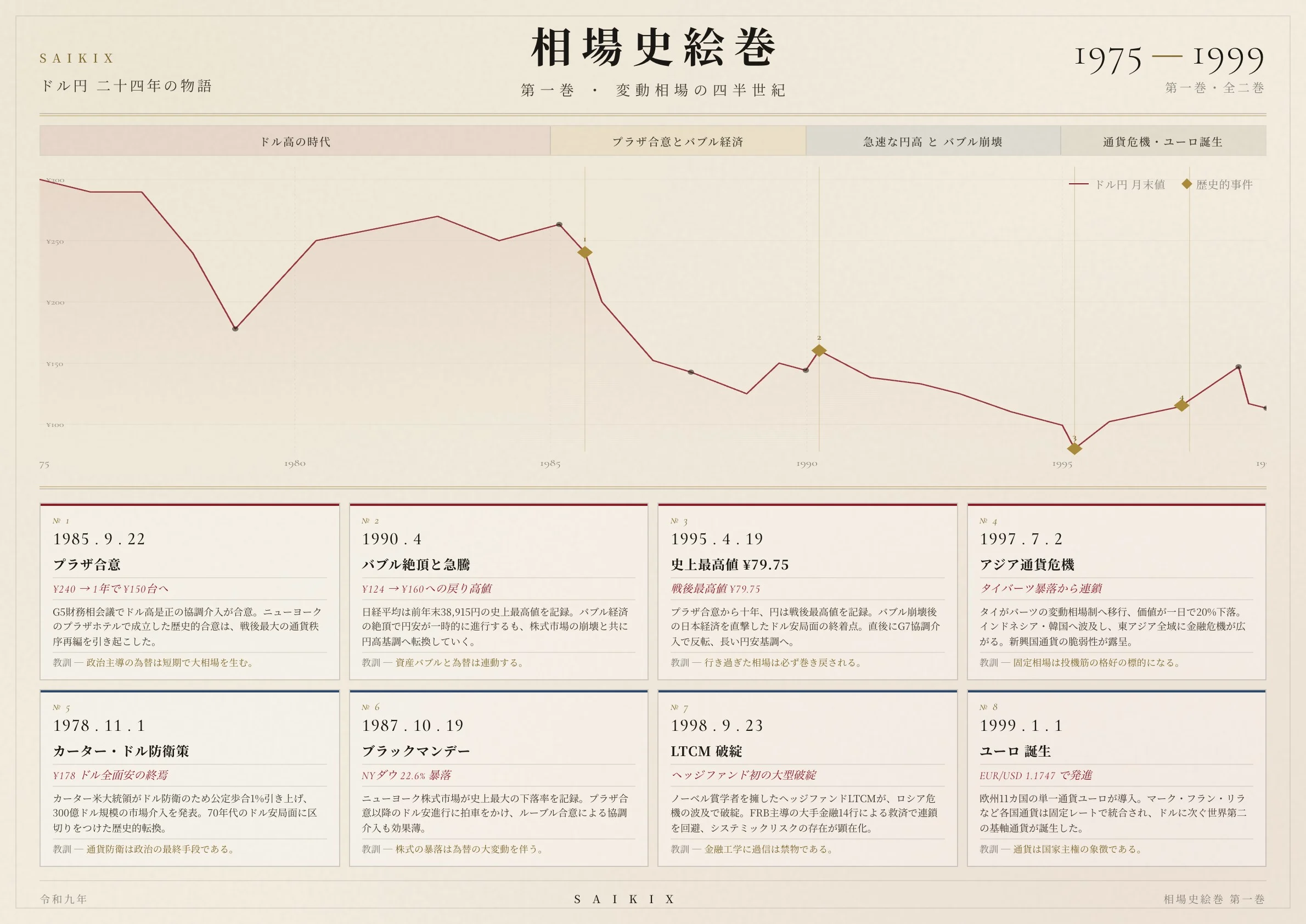The image size is (1306, 924).
Task: Select diamond event marker 4 near 1997
Action: (1181, 405)
